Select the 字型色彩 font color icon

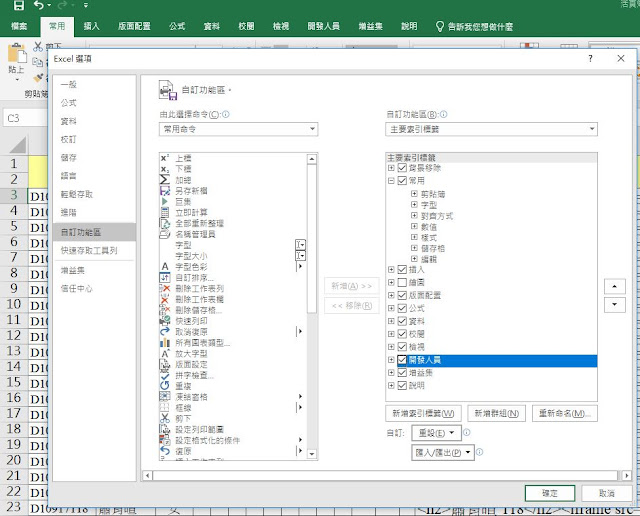[x=164, y=267]
